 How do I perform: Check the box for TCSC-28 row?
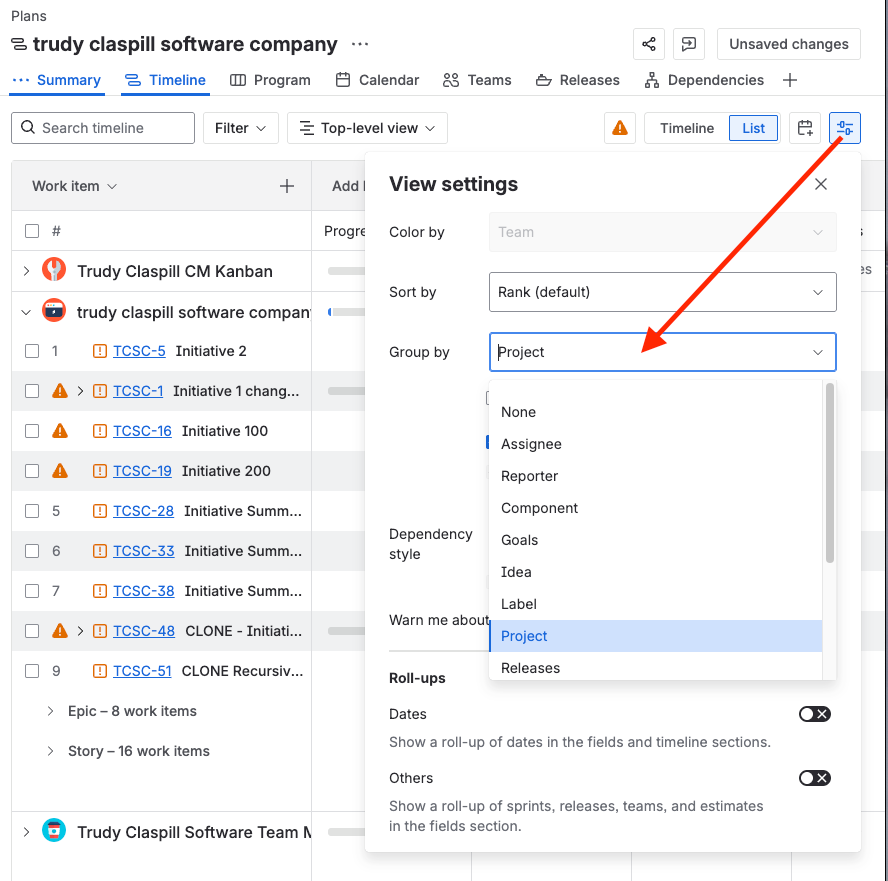click(32, 511)
